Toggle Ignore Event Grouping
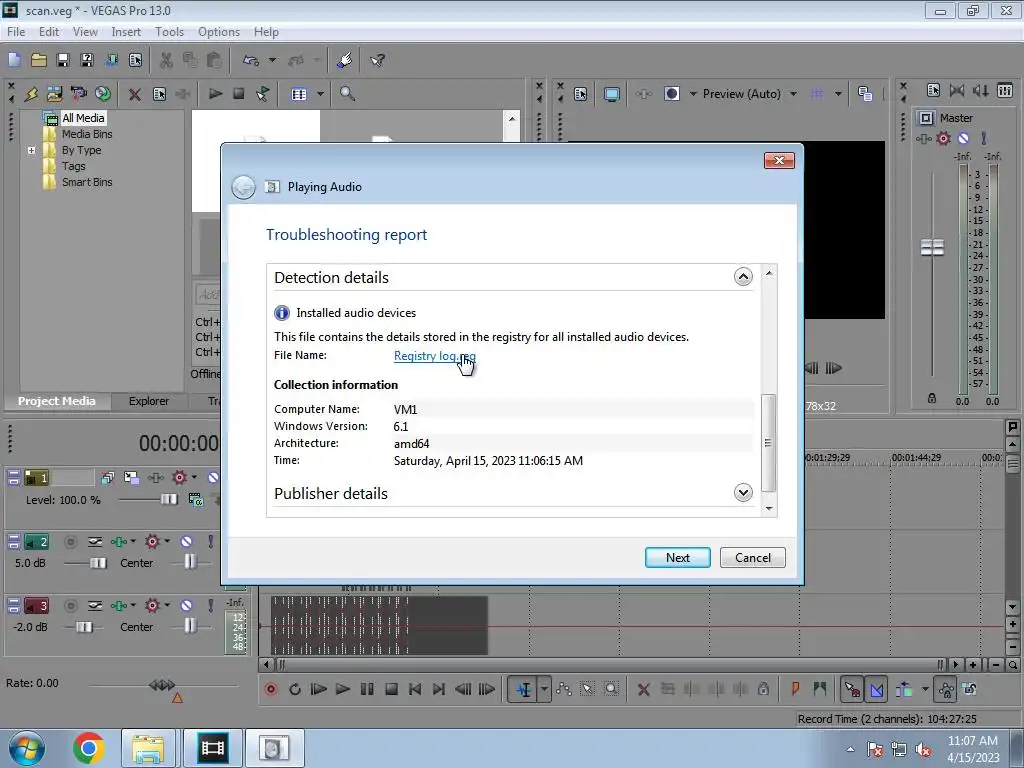Viewport: 1024px width, 768px height. click(x=970, y=689)
